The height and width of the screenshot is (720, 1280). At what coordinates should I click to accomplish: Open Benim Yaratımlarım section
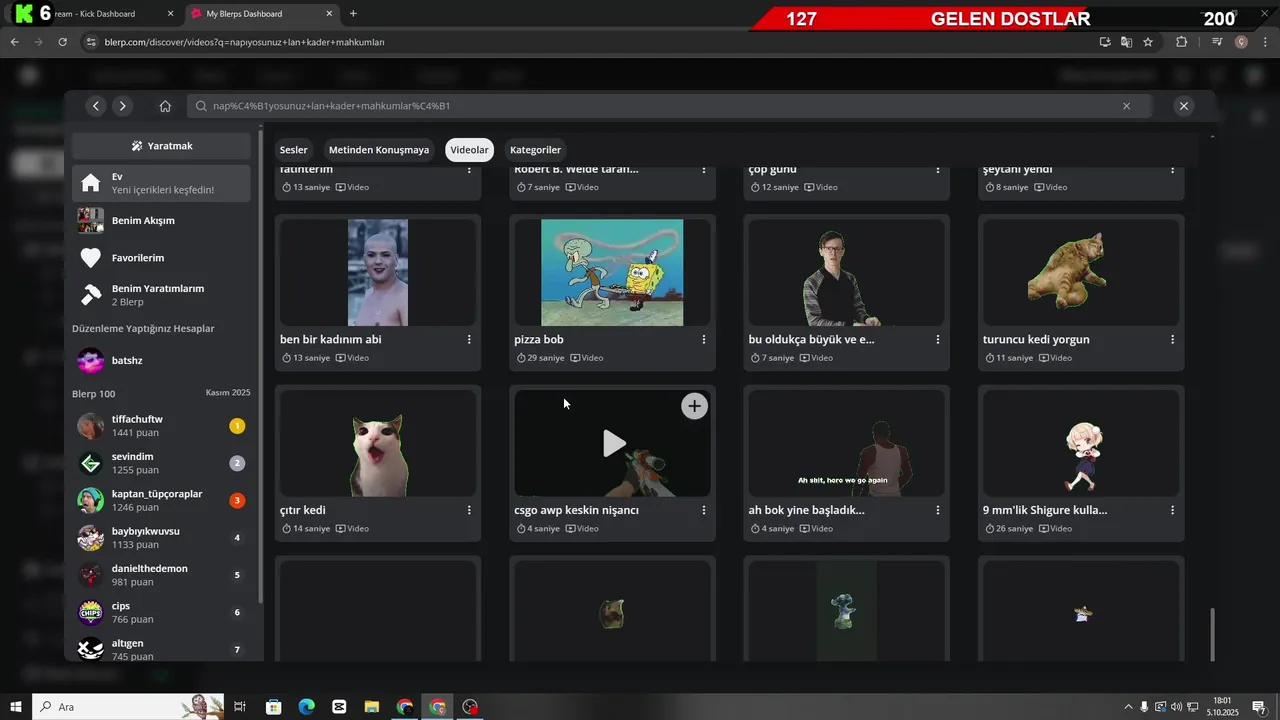(161, 295)
